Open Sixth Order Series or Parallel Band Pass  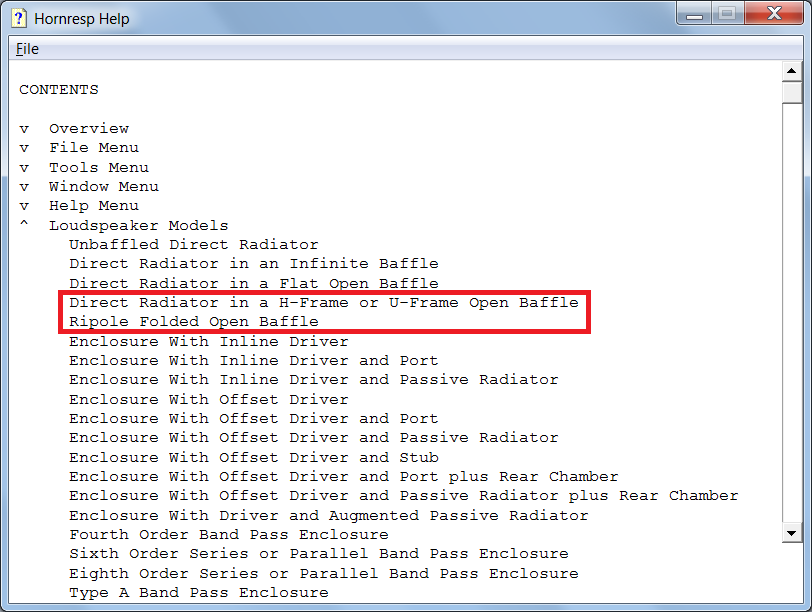click(319, 553)
